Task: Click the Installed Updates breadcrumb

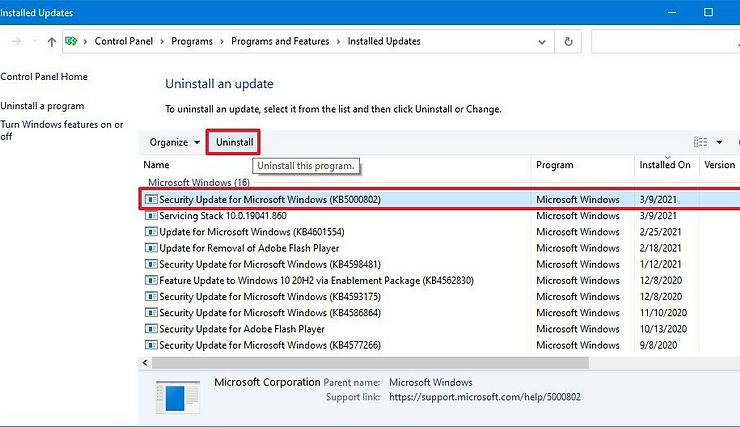Action: point(384,42)
